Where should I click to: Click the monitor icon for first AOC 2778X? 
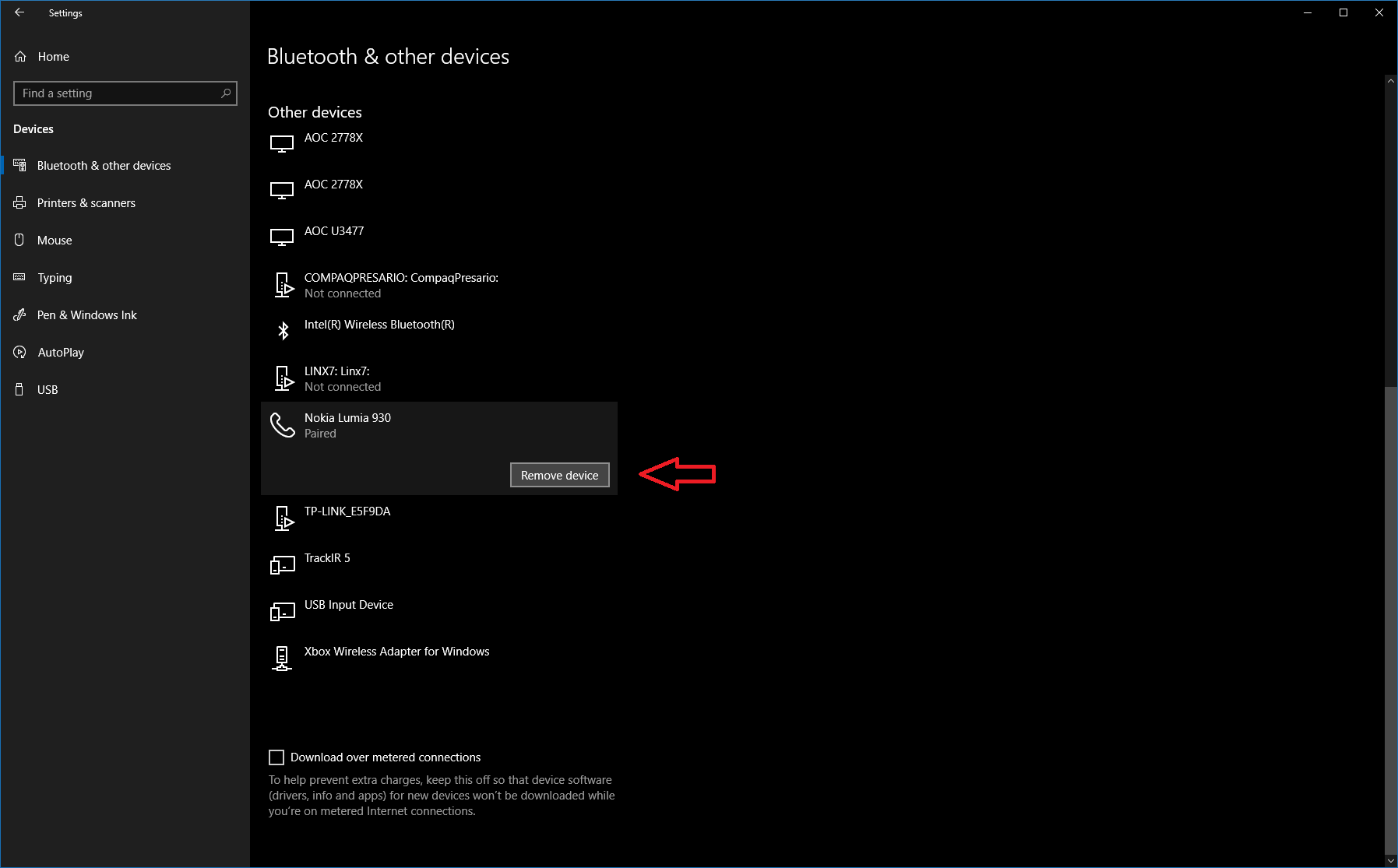[282, 144]
